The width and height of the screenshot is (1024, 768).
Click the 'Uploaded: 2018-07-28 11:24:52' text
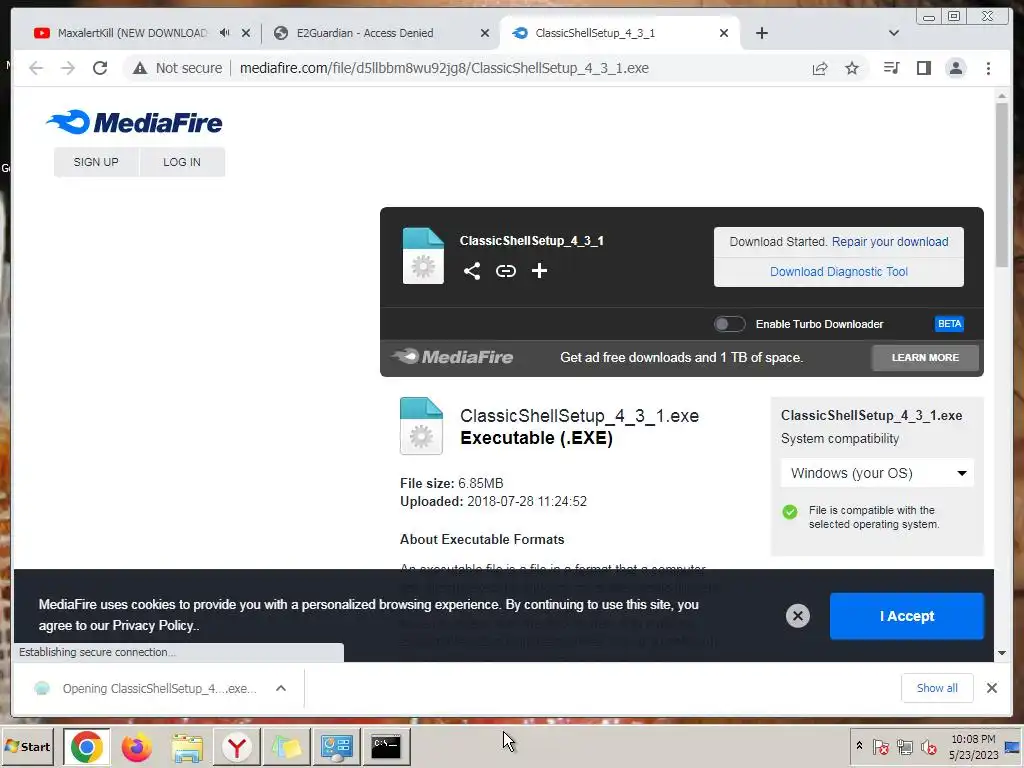point(494,502)
